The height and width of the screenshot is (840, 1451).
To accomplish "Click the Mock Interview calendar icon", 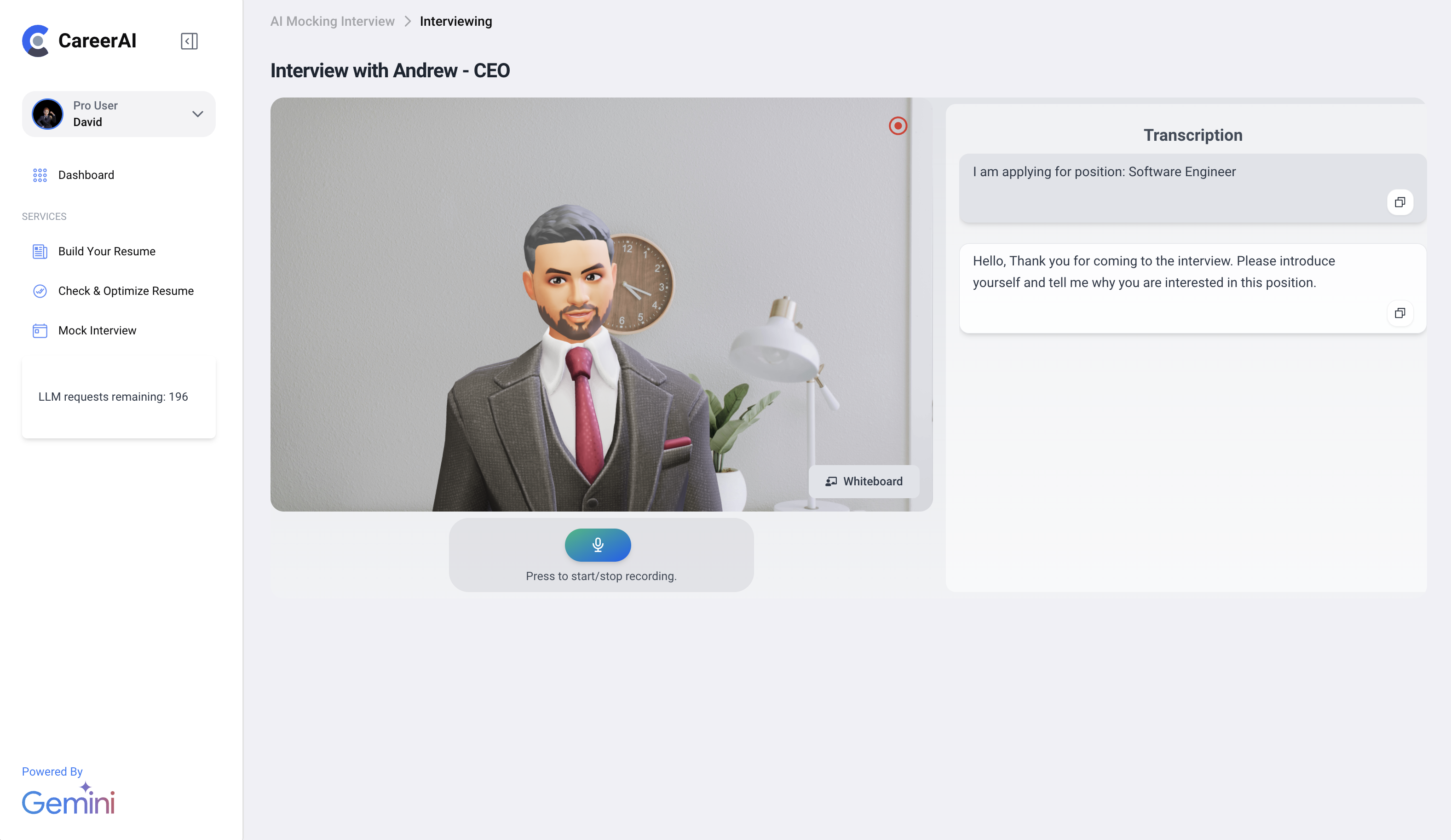I will (40, 330).
